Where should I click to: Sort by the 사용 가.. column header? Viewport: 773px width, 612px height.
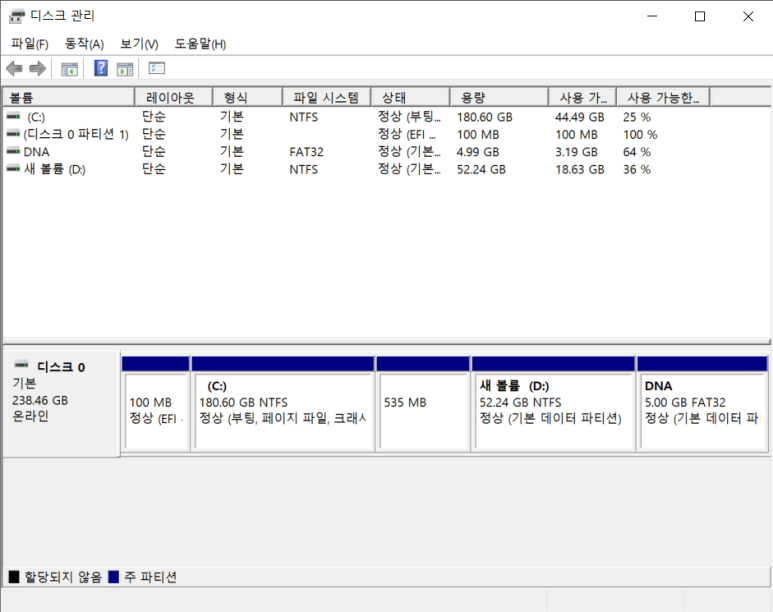pyautogui.click(x=582, y=97)
